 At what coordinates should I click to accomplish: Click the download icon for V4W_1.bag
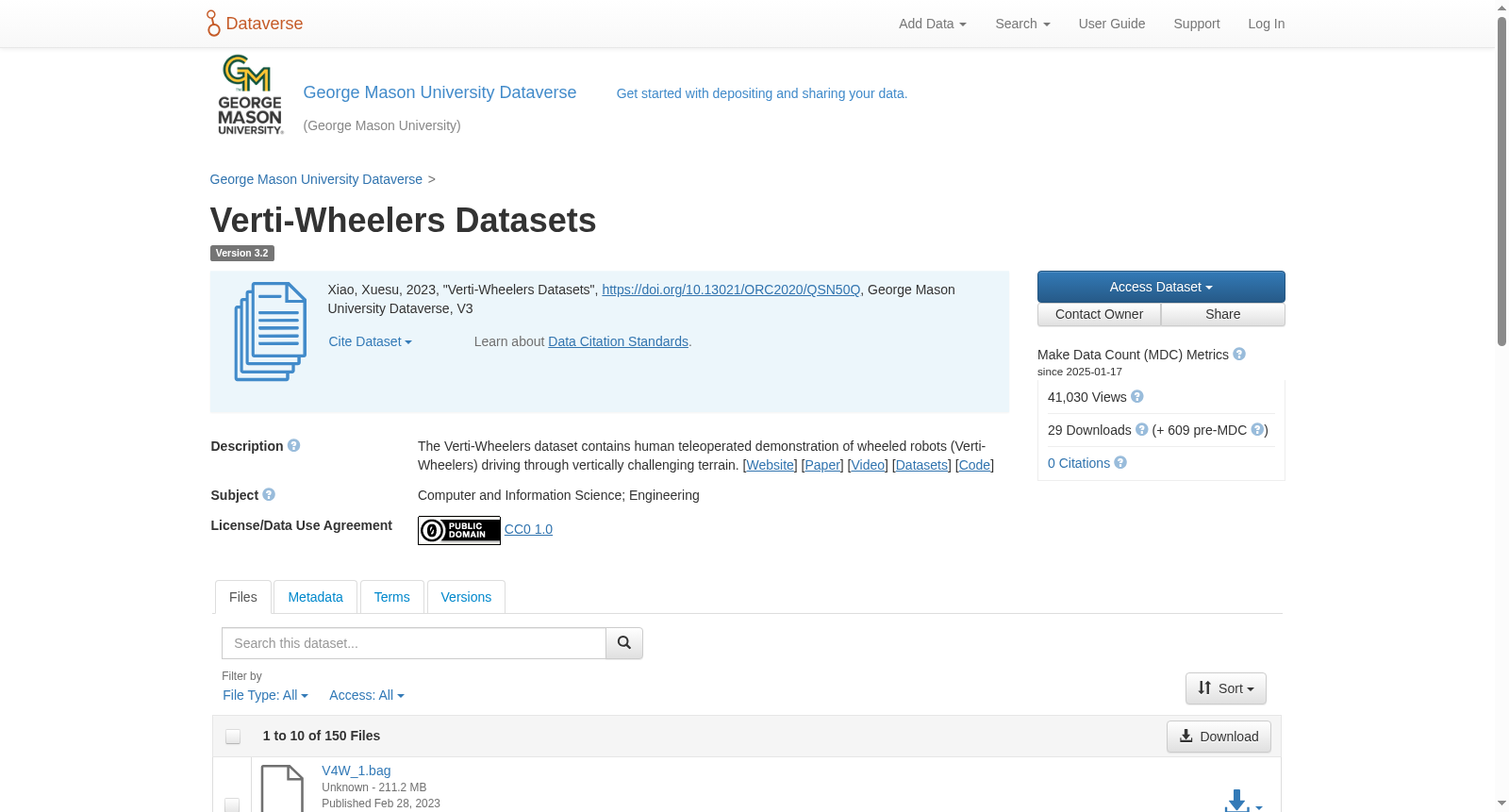(1236, 802)
